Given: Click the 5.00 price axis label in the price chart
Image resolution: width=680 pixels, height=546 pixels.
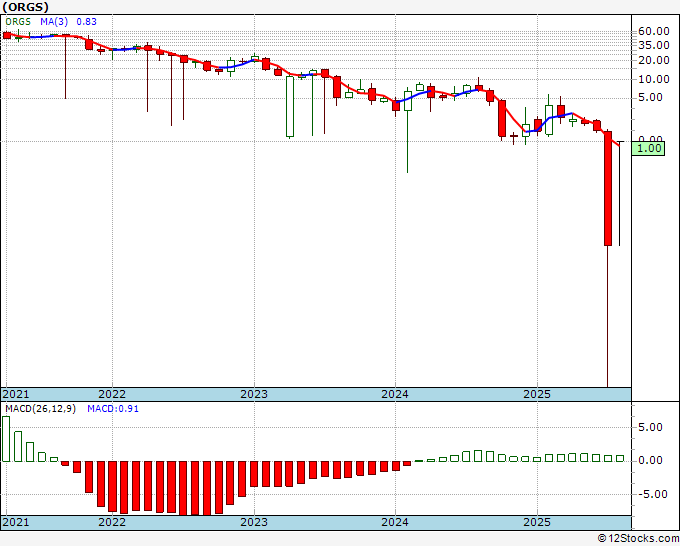Looking at the screenshot, I should (651, 98).
